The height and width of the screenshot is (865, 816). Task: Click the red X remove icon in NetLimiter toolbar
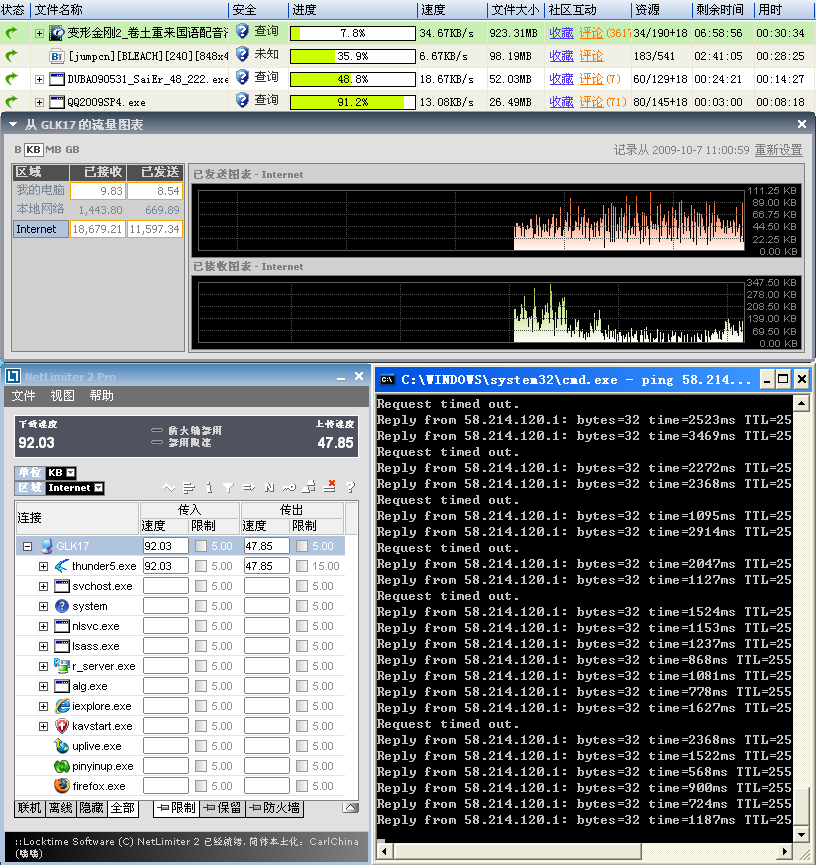tap(330, 487)
